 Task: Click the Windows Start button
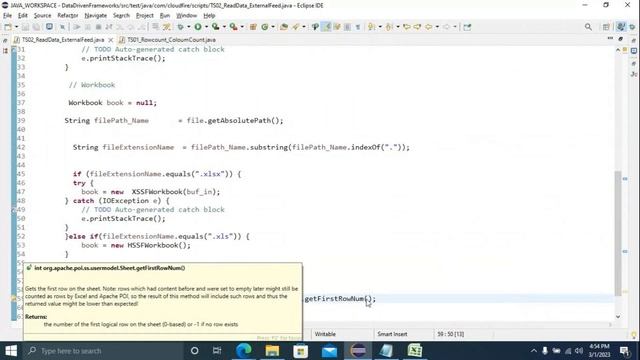point(11,351)
